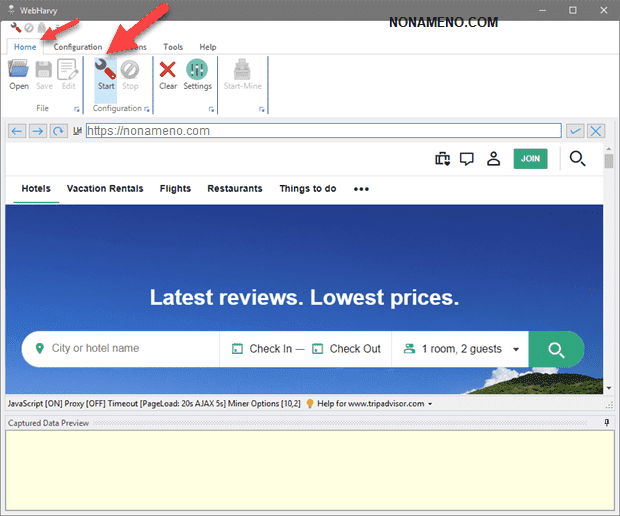This screenshot has height=516, width=620.
Task: Click the Captured Data Preview yellow area
Action: point(310,470)
